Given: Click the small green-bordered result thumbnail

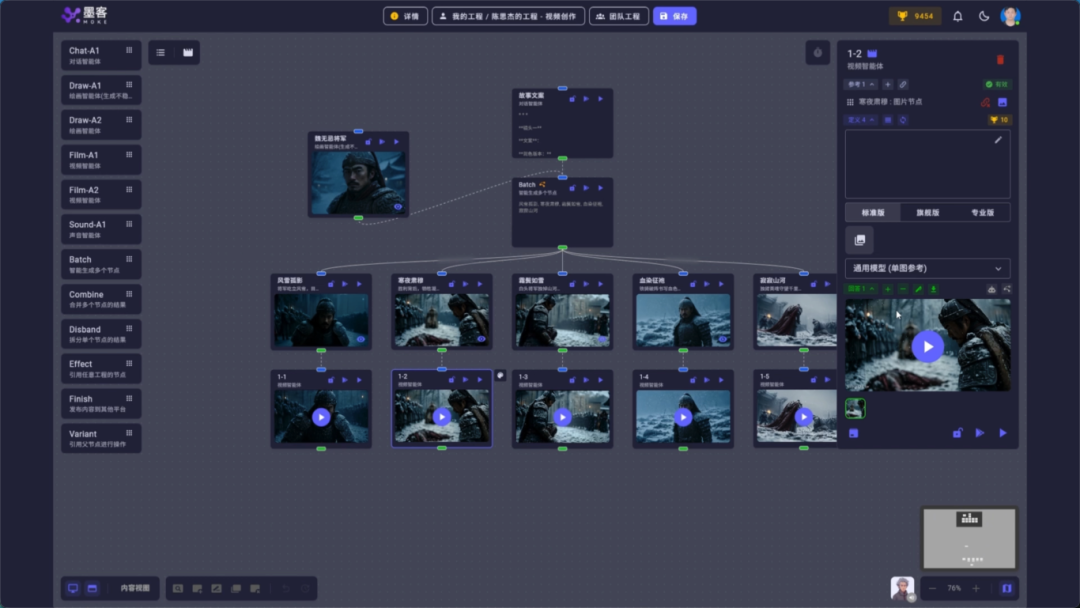Looking at the screenshot, I should (x=855, y=408).
